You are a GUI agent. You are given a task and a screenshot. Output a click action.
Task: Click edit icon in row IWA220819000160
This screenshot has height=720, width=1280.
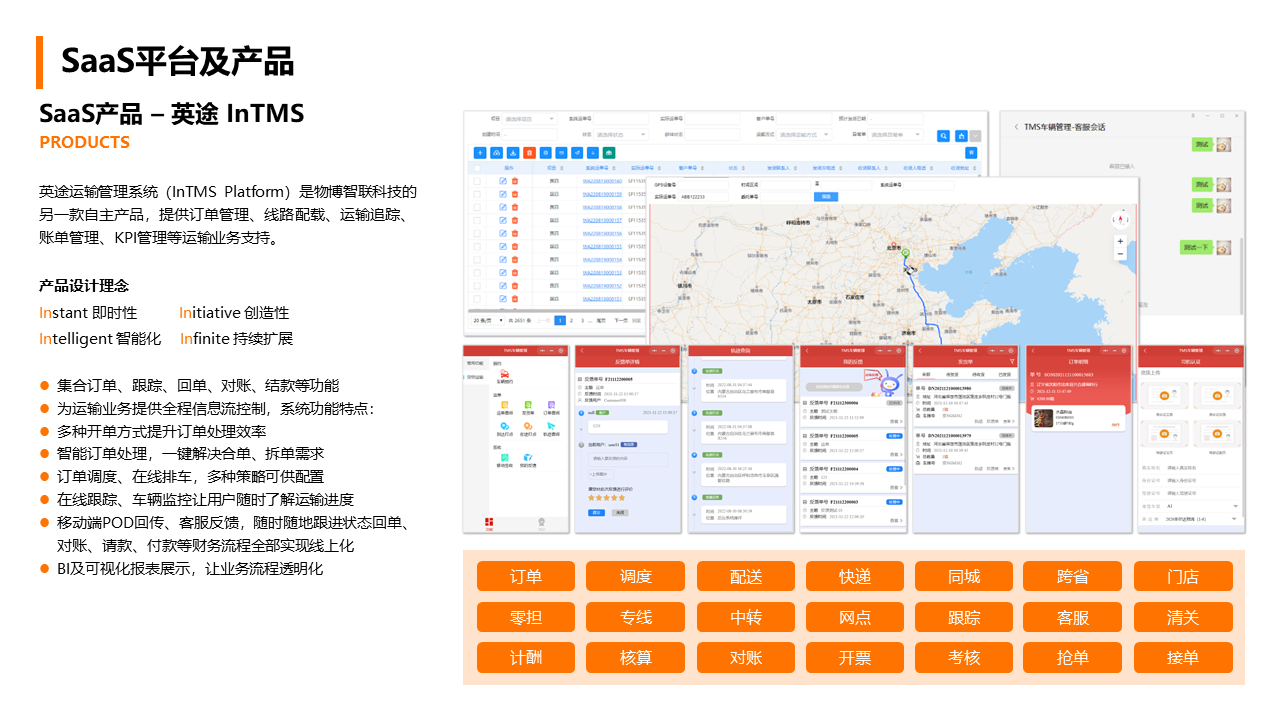pos(503,181)
